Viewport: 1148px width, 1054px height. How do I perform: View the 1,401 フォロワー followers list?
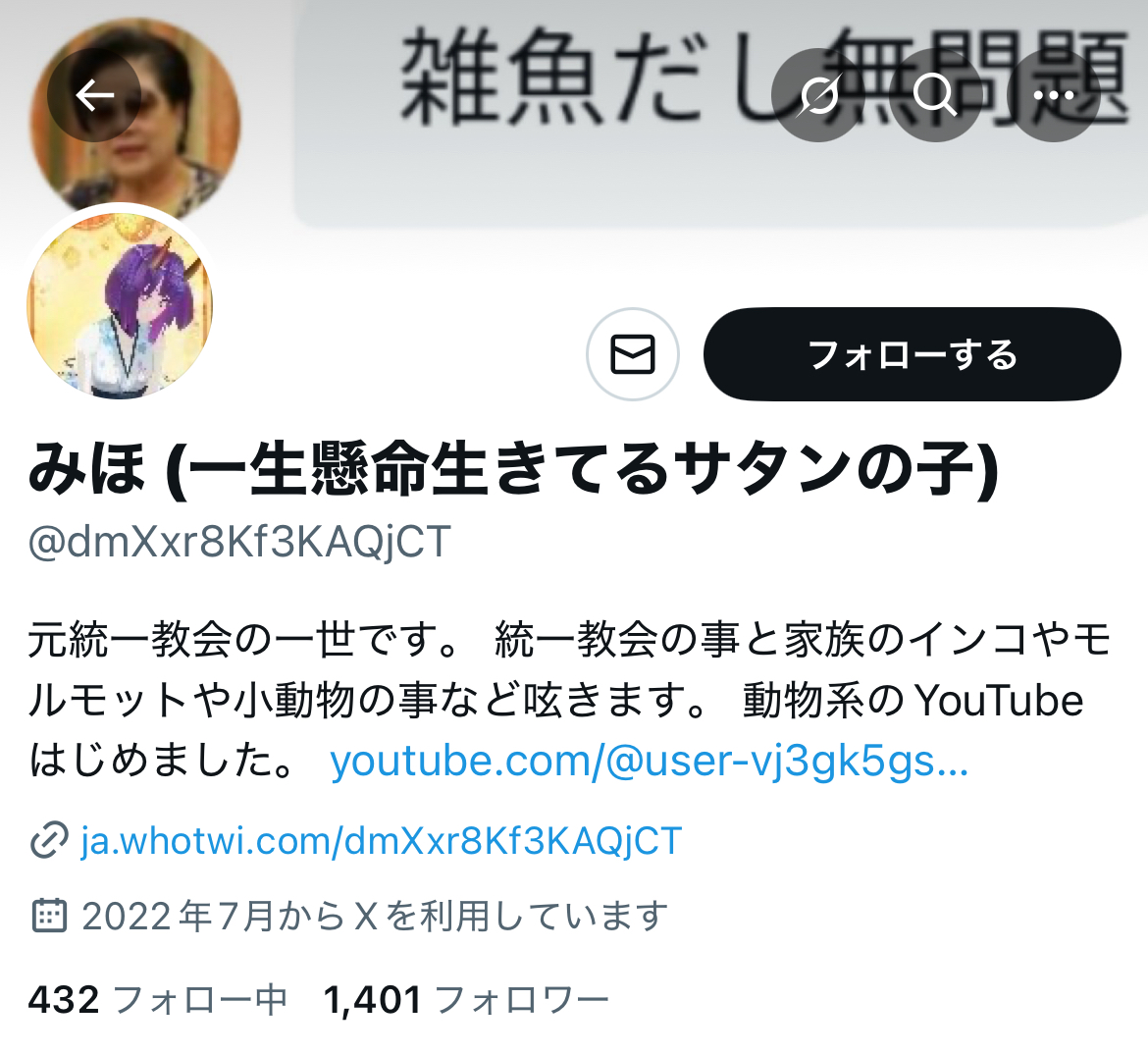click(x=466, y=1000)
